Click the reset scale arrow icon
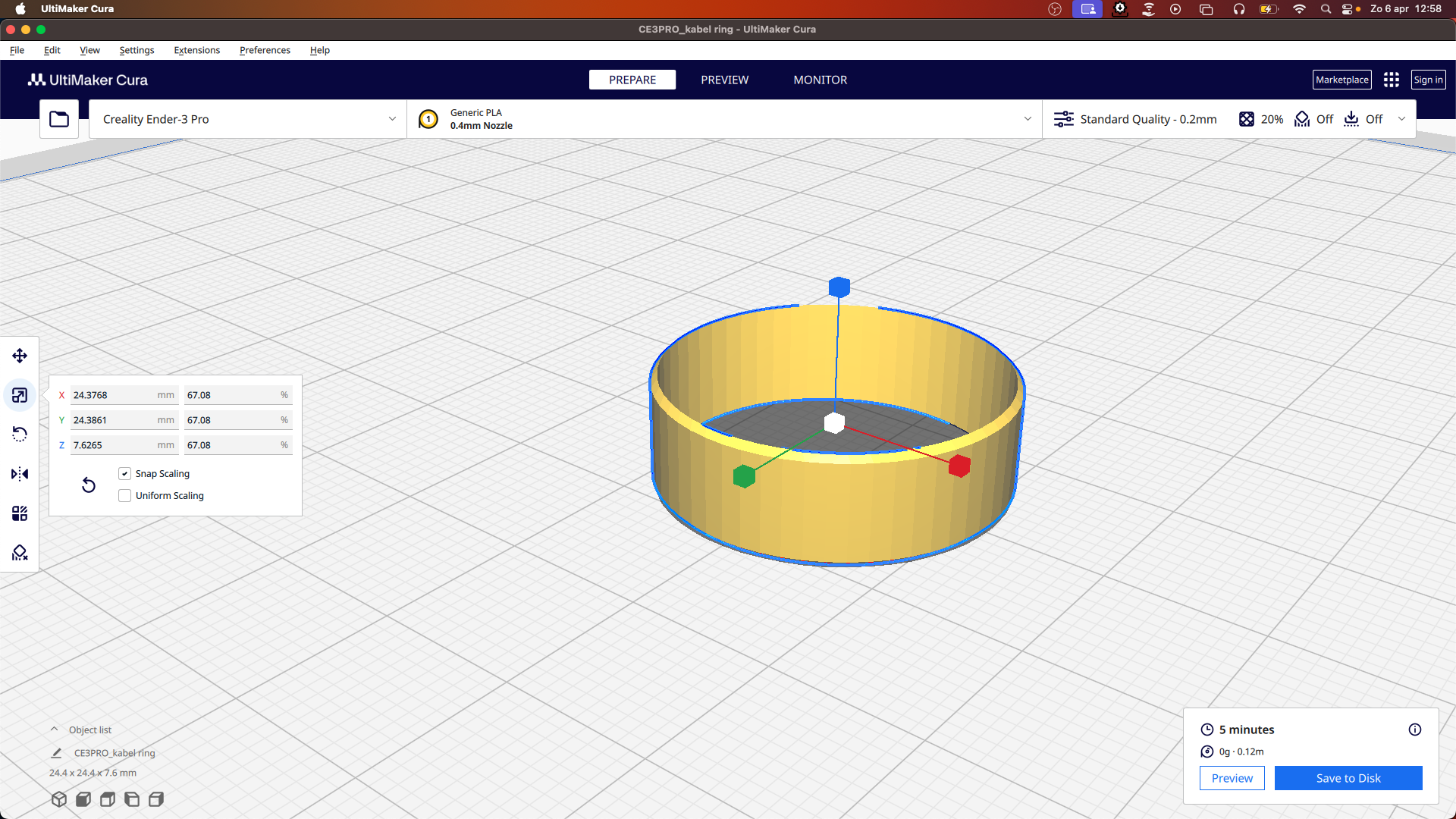 coord(89,485)
